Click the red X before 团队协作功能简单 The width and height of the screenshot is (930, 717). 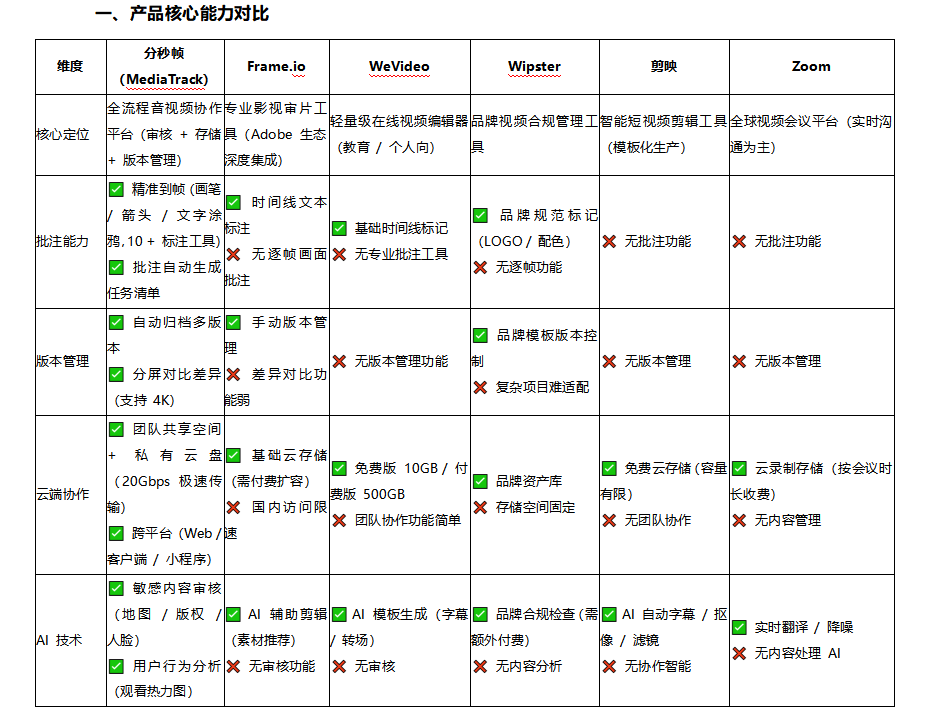point(339,520)
